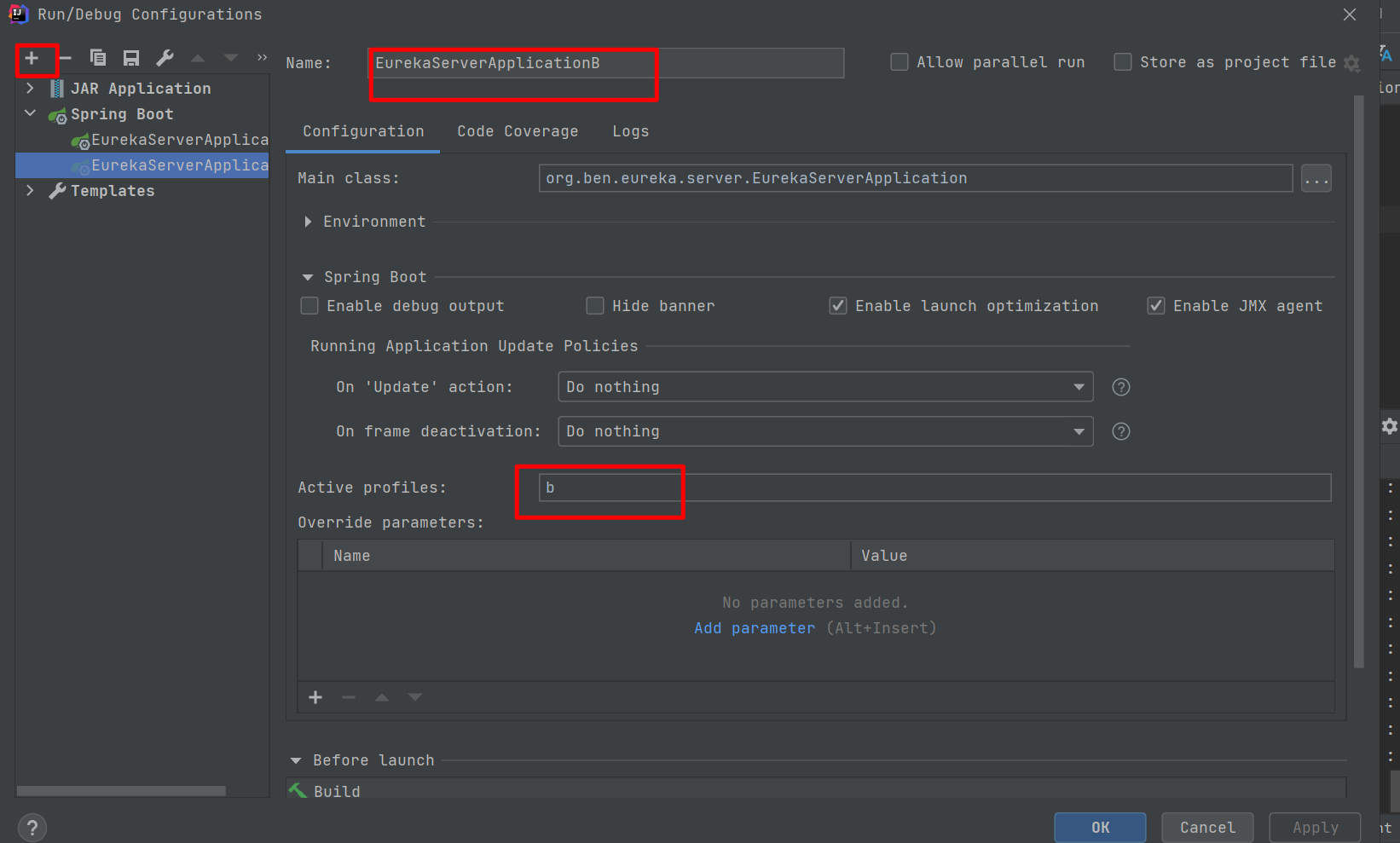Collapse the Spring Boot tree node
The height and width of the screenshot is (843, 1400).
[30, 113]
